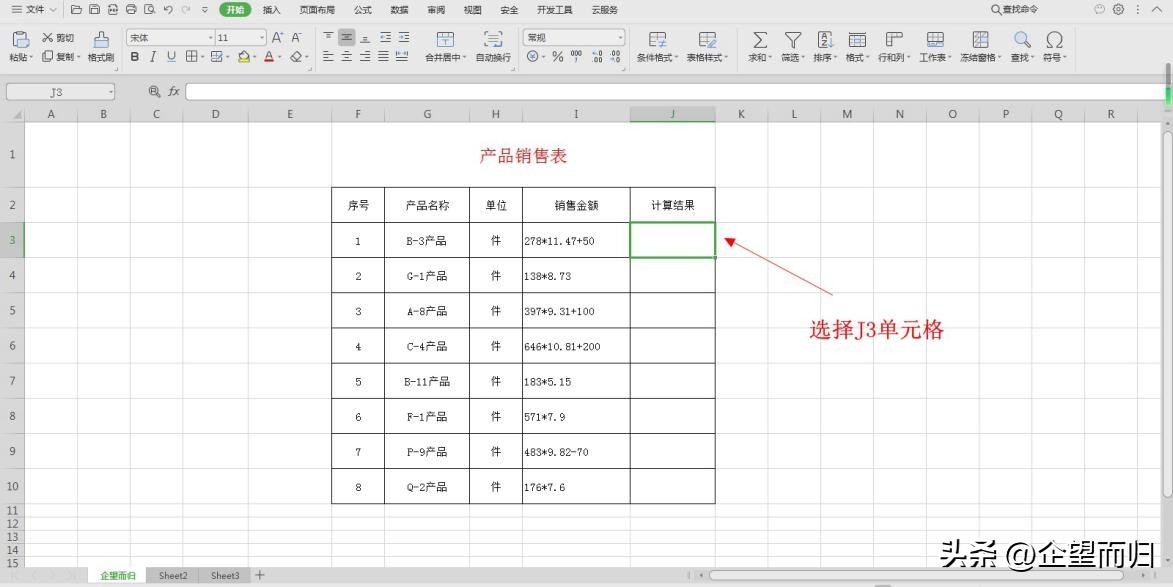This screenshot has width=1173, height=587.
Task: Undo the last action
Action: click(x=168, y=10)
